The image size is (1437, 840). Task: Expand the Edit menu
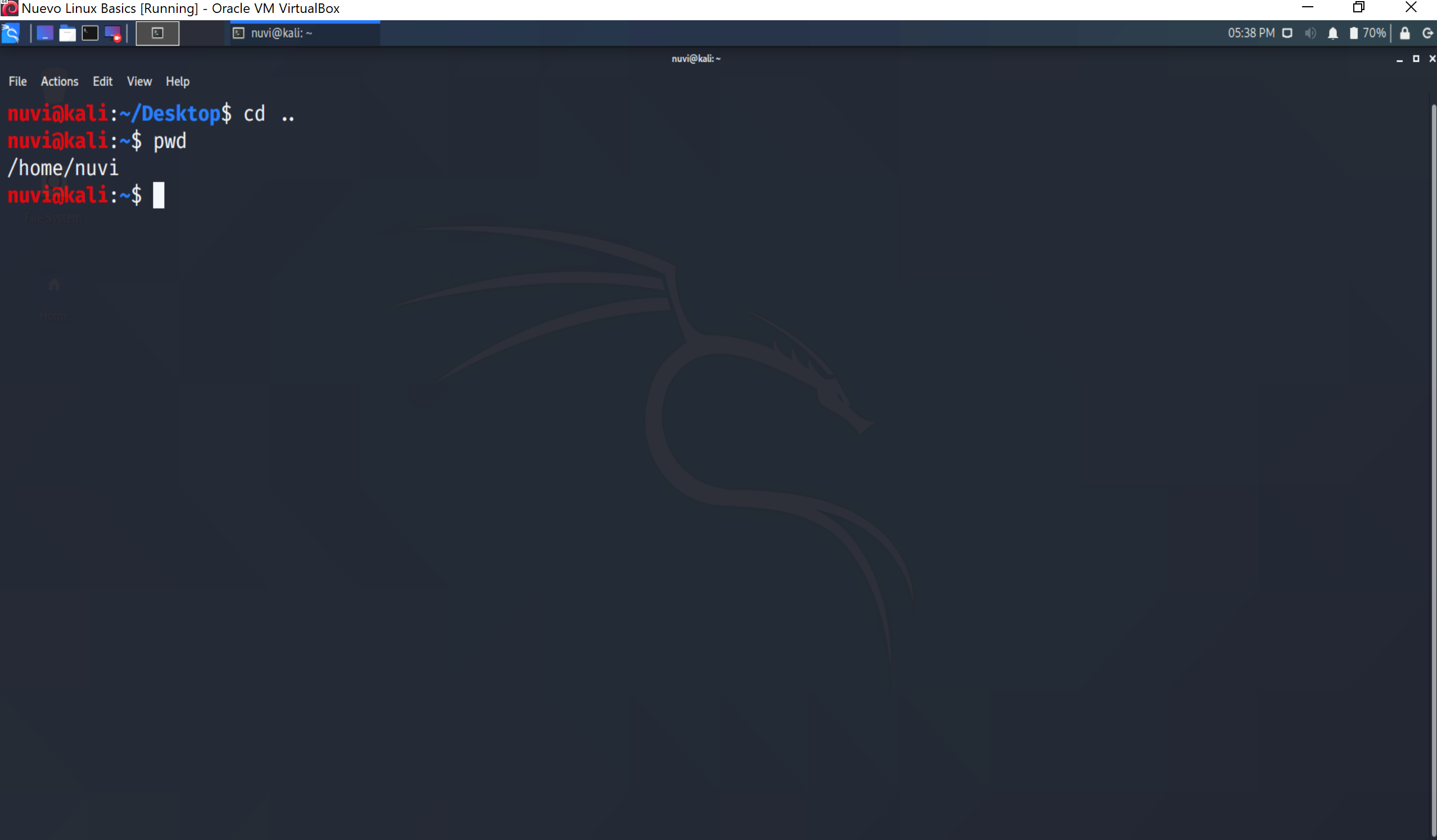click(x=103, y=81)
